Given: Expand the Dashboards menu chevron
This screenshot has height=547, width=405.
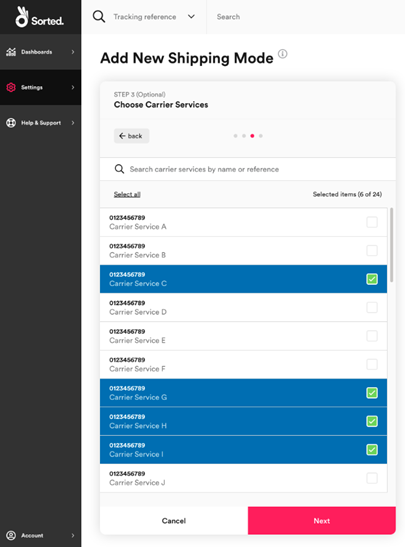Looking at the screenshot, I should 73,52.
